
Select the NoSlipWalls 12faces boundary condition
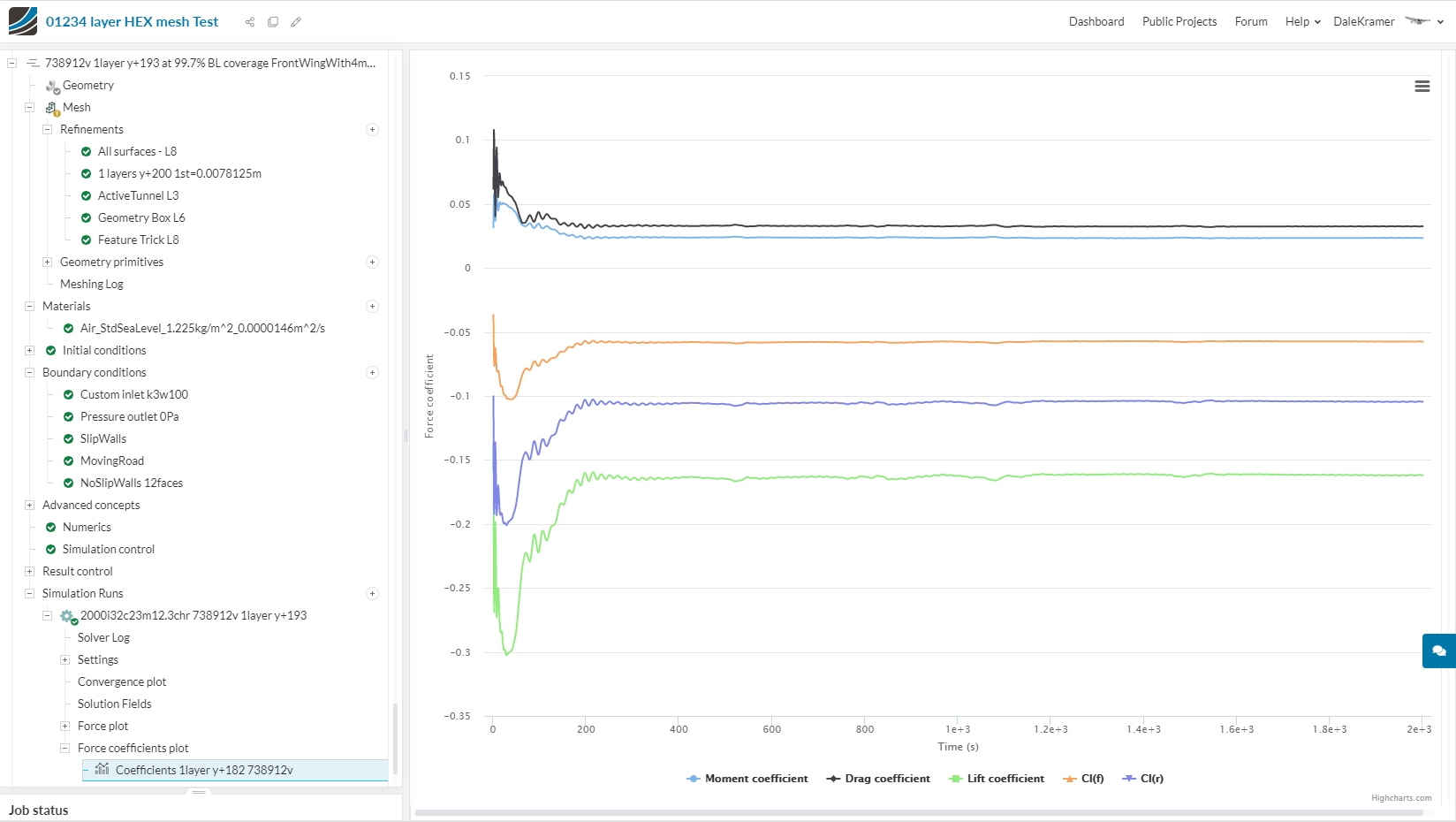pyautogui.click(x=132, y=483)
